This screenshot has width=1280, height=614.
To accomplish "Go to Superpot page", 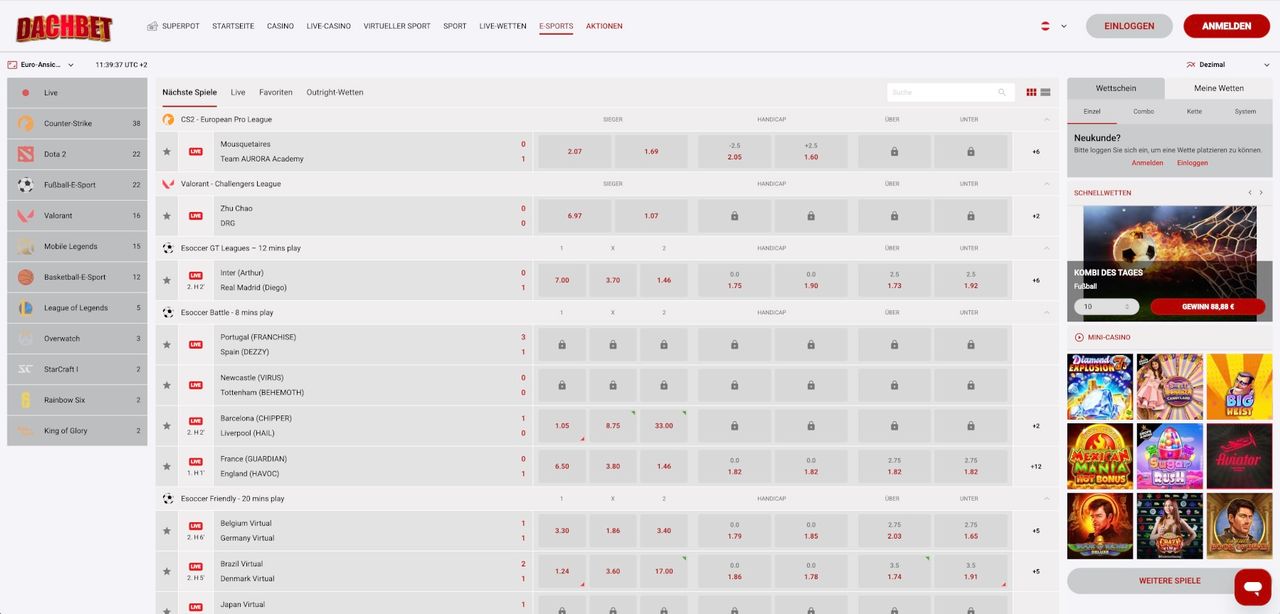I will (x=172, y=26).
